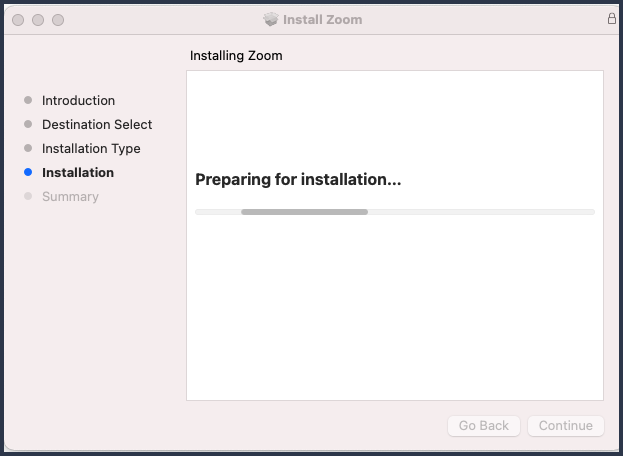The image size is (623, 456).
Task: Minimize the Install Zoom window
Action: tap(38, 20)
